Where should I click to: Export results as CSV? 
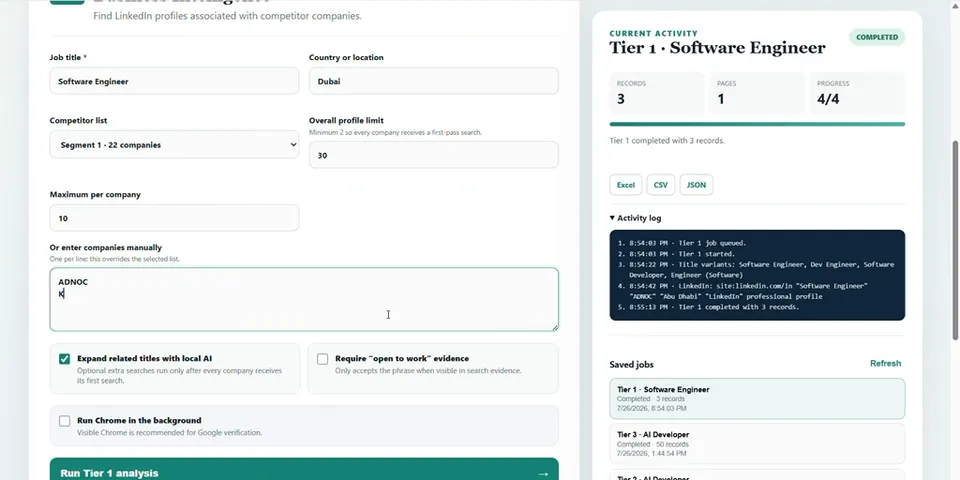coord(661,185)
